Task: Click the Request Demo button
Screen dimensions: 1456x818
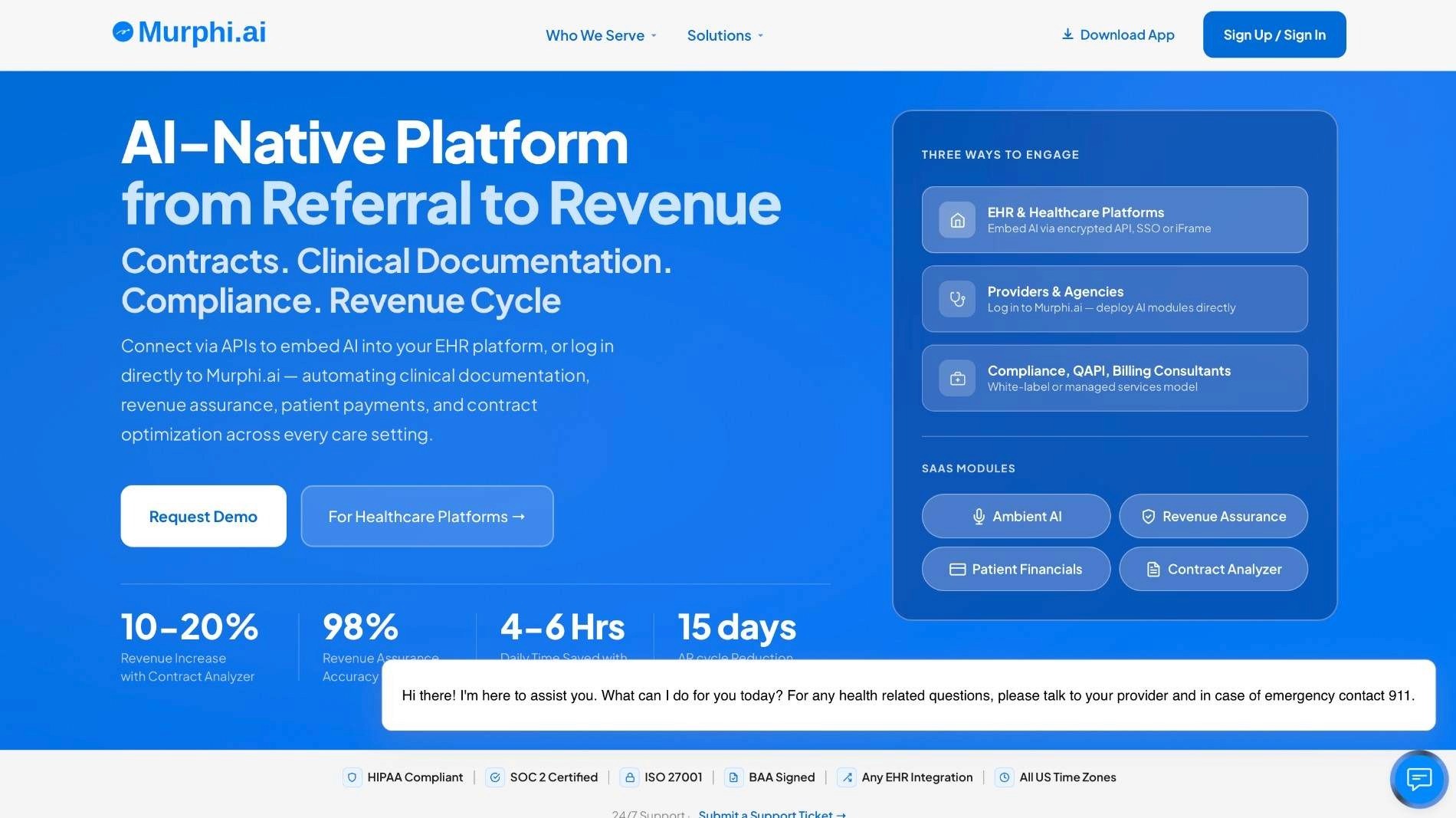Action: pos(203,517)
